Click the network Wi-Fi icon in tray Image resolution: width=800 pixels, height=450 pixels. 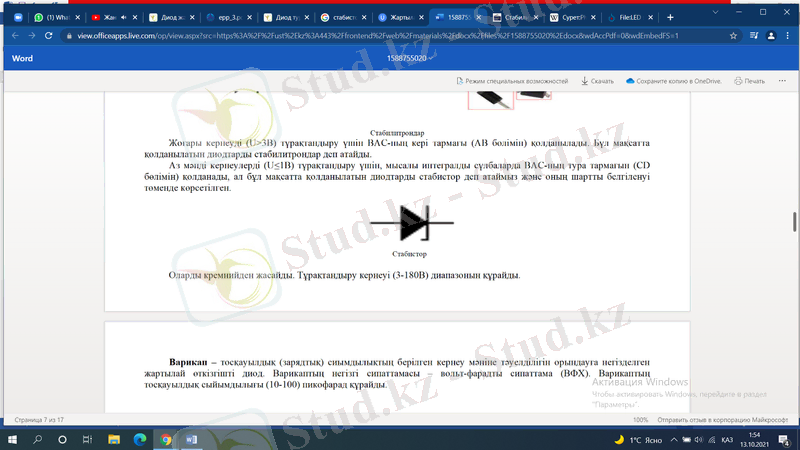click(x=712, y=440)
